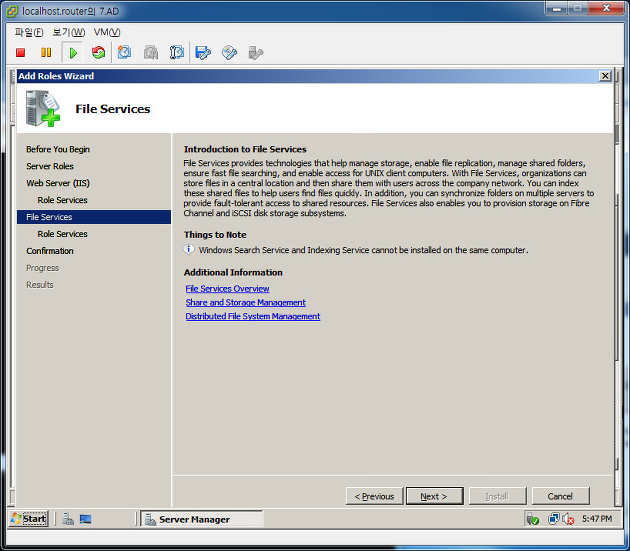This screenshot has height=551, width=630.
Task: Click the network connection tray icon
Action: tap(554, 519)
